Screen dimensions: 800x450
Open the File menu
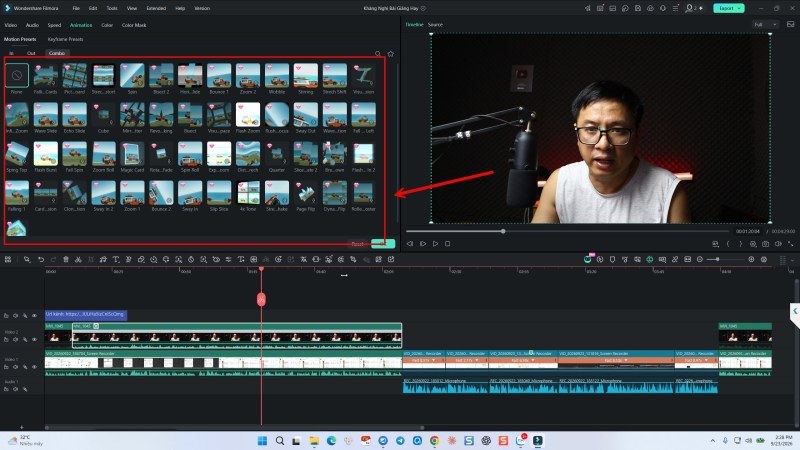[x=76, y=8]
